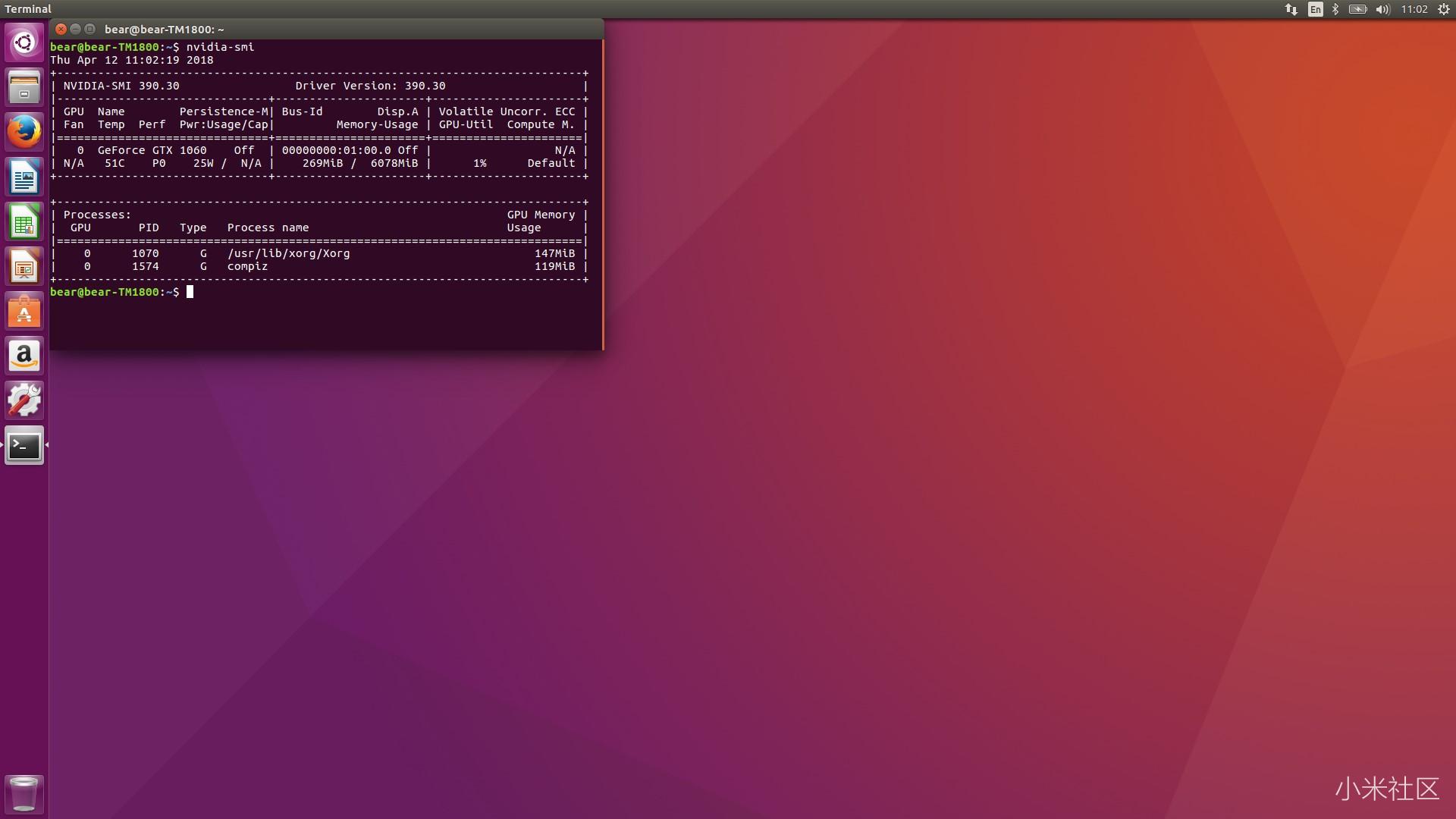Click the typed nvidia-smi command
This screenshot has height=819, width=1456.
(x=220, y=47)
